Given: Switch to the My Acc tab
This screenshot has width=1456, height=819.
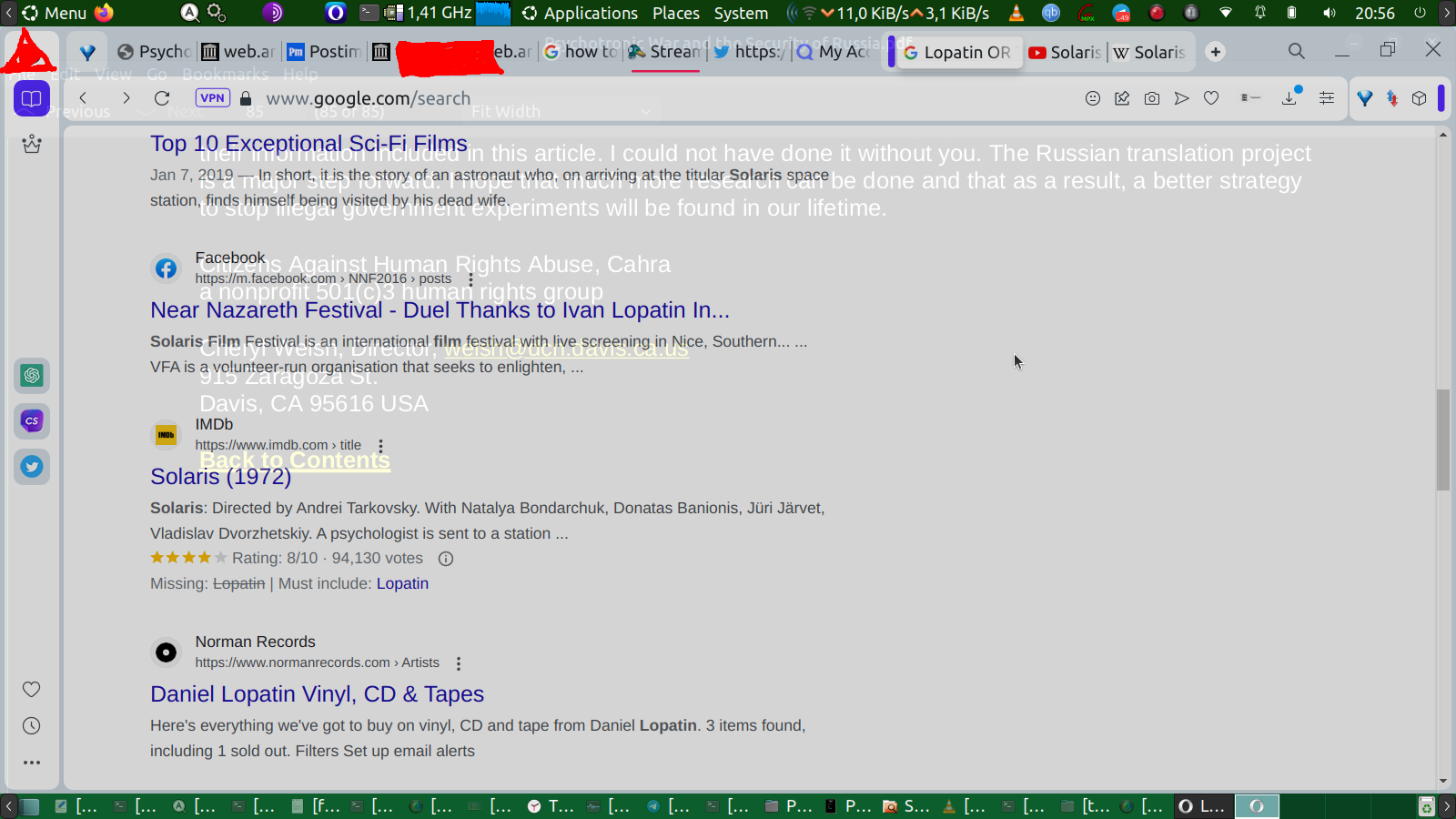Looking at the screenshot, I should pyautogui.click(x=834, y=52).
